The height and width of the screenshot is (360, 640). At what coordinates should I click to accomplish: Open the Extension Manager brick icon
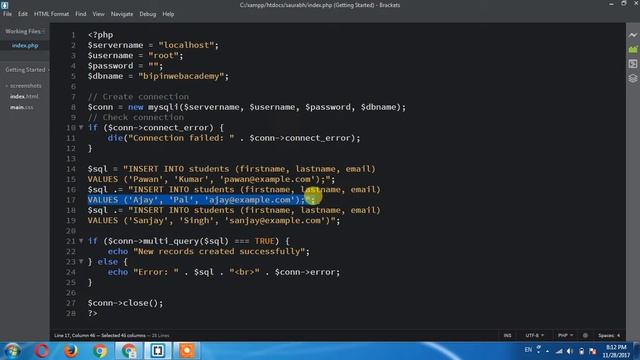click(x=633, y=49)
